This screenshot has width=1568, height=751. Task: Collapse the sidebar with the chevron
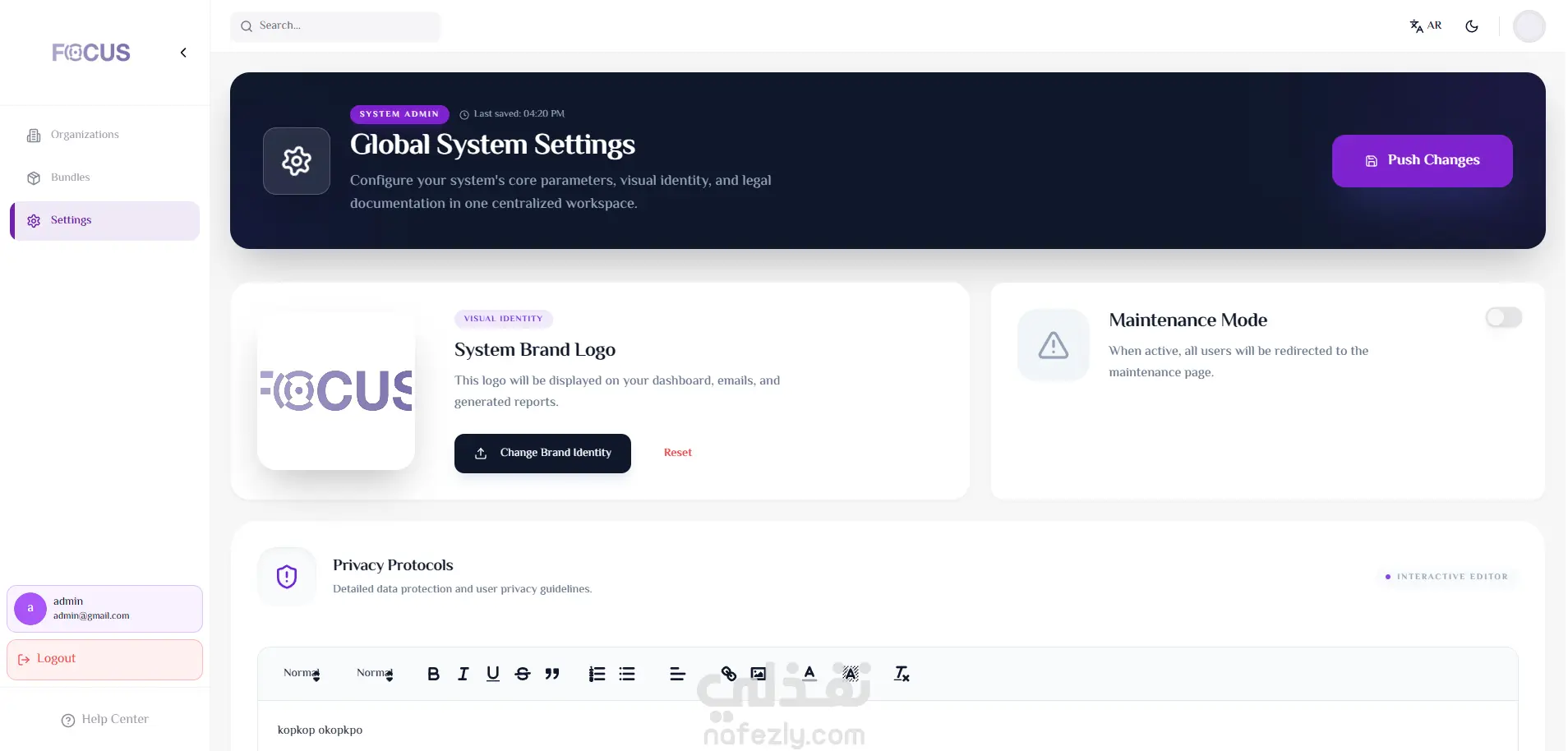(x=183, y=53)
